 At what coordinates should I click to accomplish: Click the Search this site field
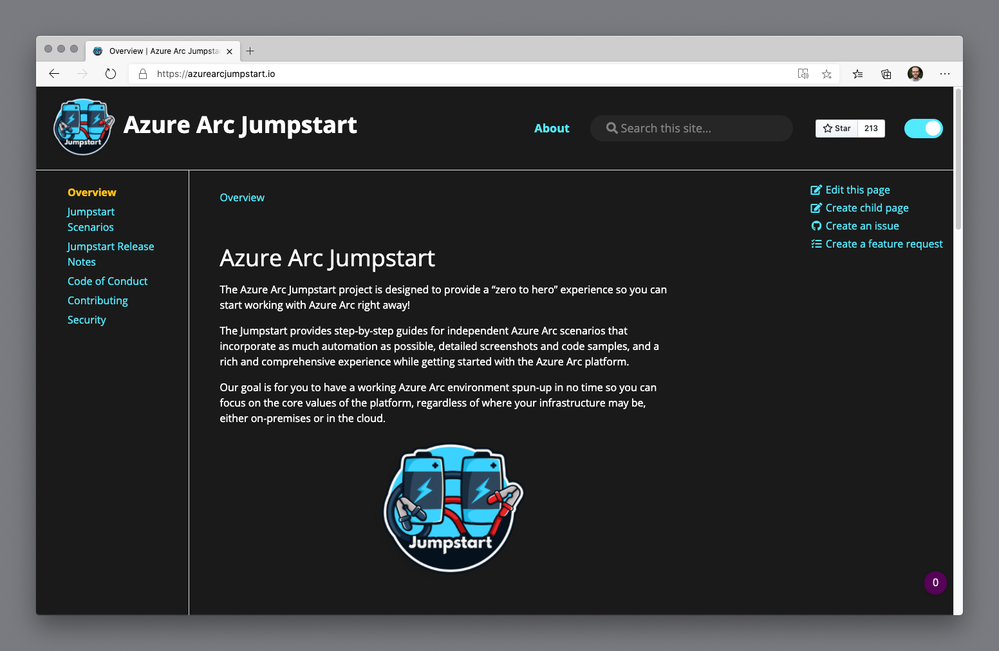click(691, 128)
